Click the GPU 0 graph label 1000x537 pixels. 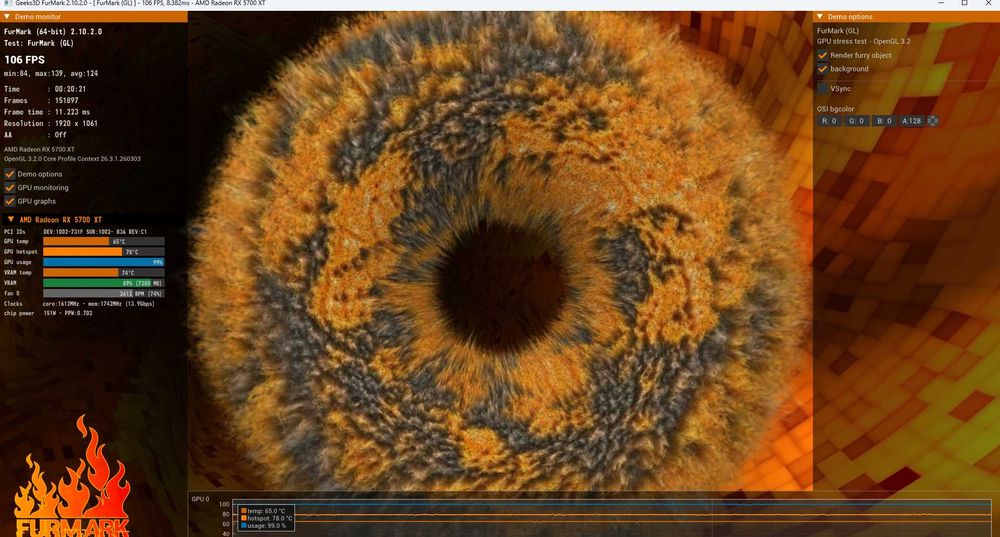tap(200, 499)
